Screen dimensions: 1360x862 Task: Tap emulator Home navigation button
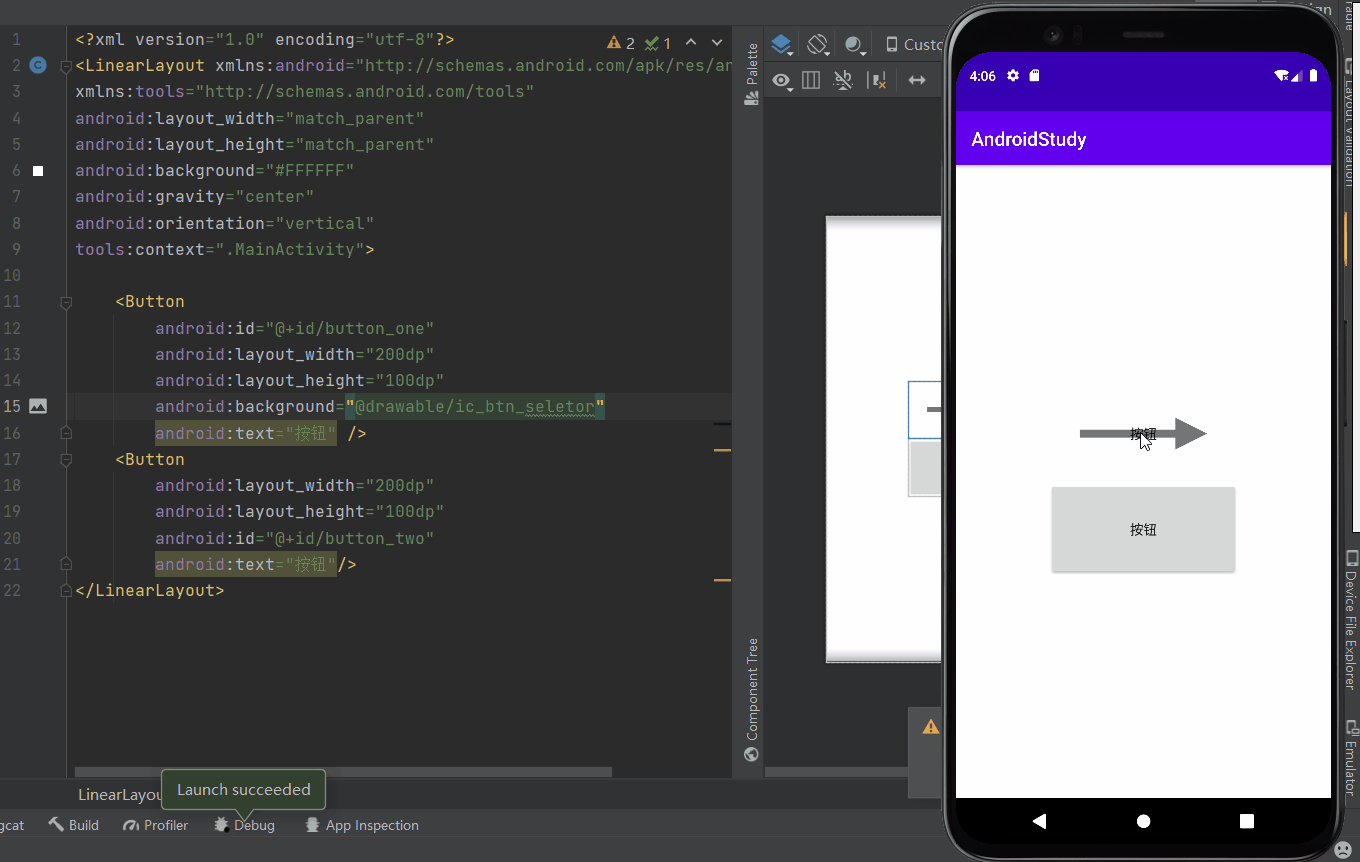(1143, 821)
